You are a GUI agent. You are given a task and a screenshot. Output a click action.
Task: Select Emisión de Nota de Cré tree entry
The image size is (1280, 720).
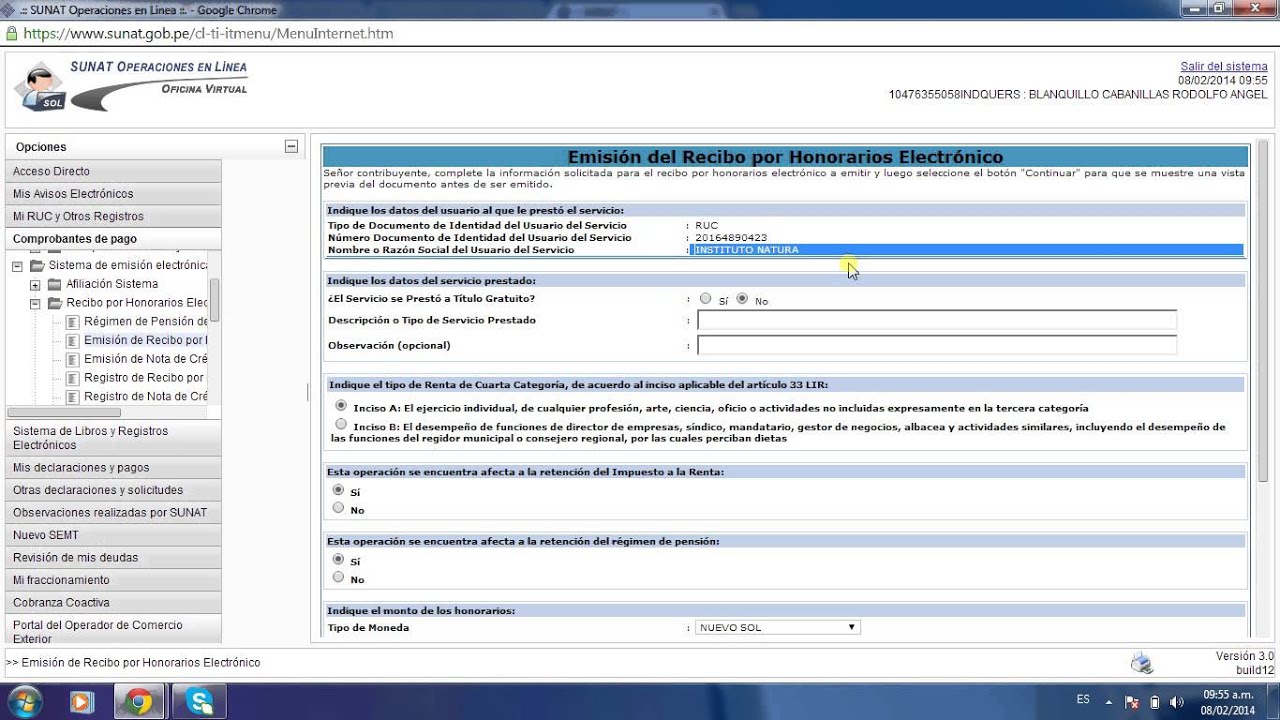coord(146,359)
